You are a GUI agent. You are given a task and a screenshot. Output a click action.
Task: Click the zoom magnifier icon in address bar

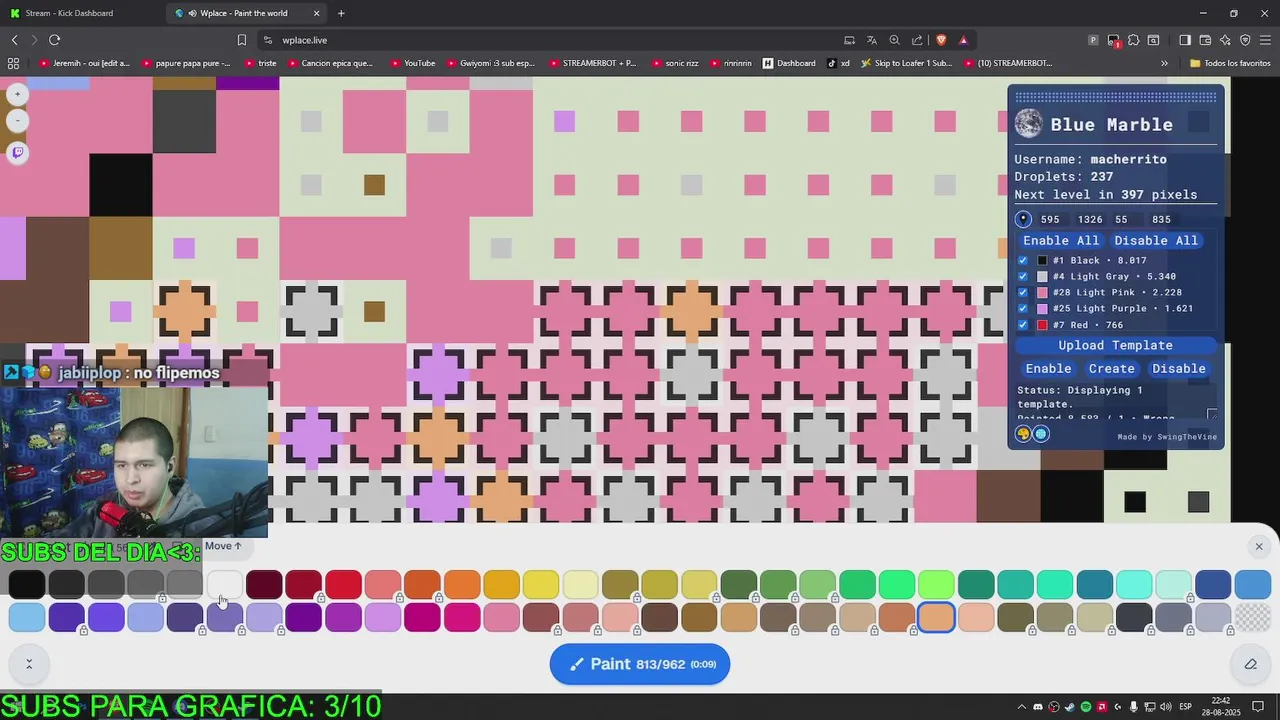click(x=894, y=40)
